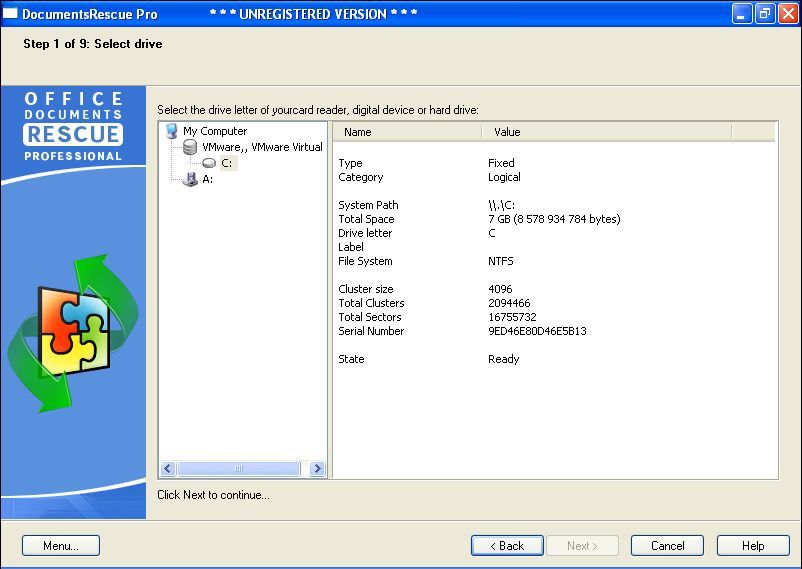The height and width of the screenshot is (569, 802).
Task: Click the '9ED46E80D46E5B13' serial value
Action: point(538,331)
